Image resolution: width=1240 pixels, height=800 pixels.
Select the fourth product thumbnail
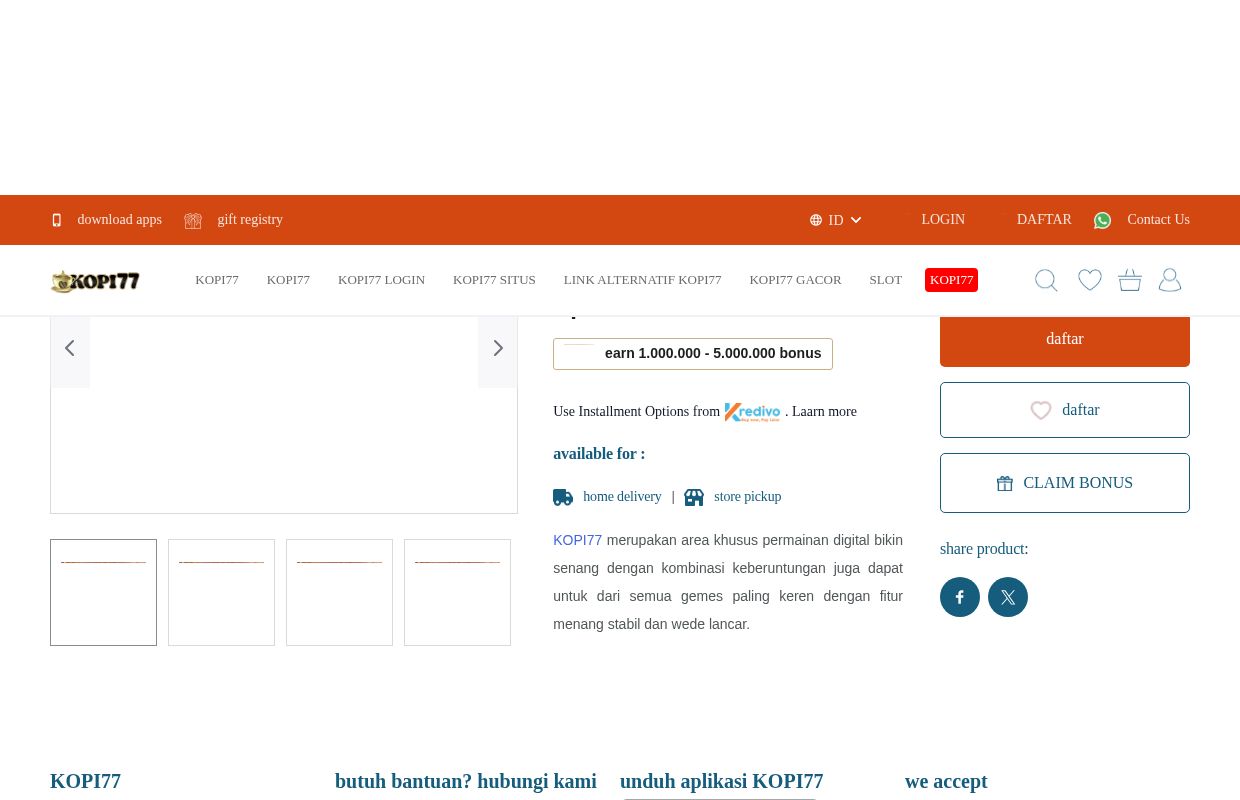[x=457, y=592]
